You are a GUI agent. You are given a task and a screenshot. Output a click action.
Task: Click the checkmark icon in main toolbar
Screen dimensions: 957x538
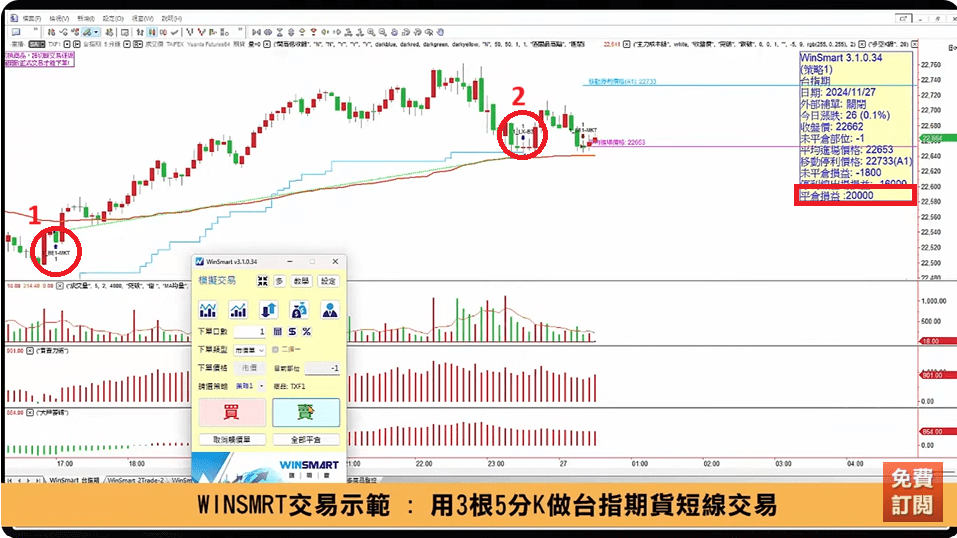pos(175,32)
